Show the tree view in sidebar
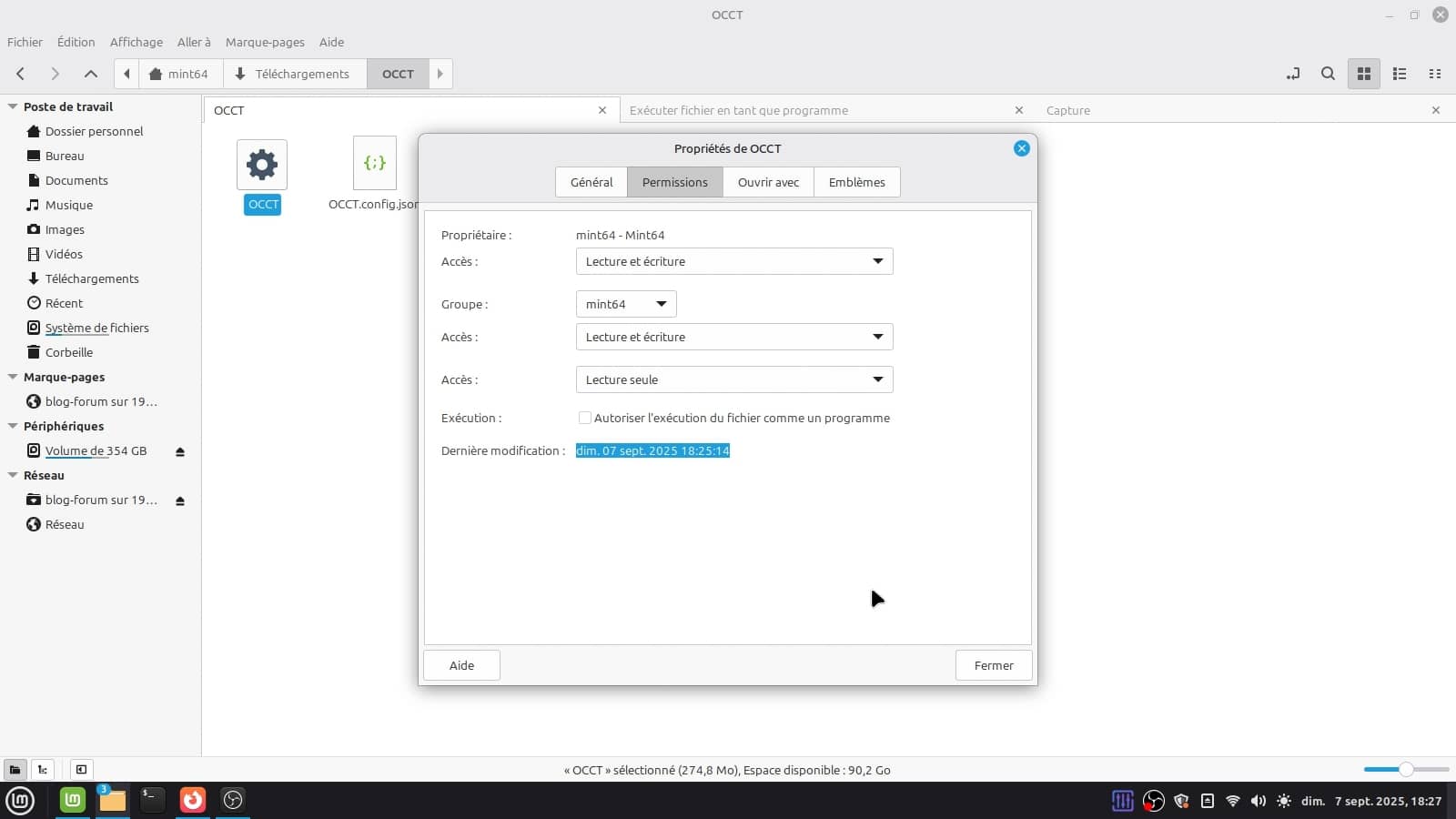This screenshot has height=819, width=1456. [43, 770]
